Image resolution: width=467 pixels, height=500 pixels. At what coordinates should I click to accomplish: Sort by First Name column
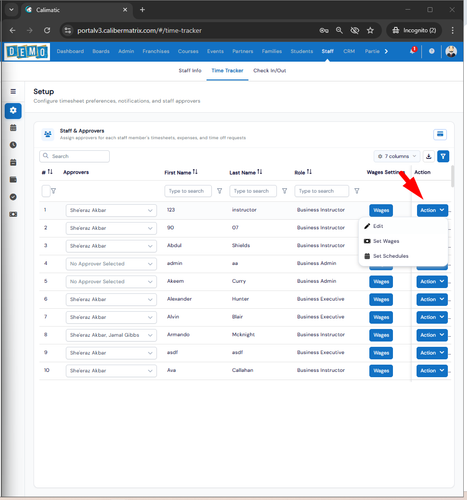pos(195,172)
